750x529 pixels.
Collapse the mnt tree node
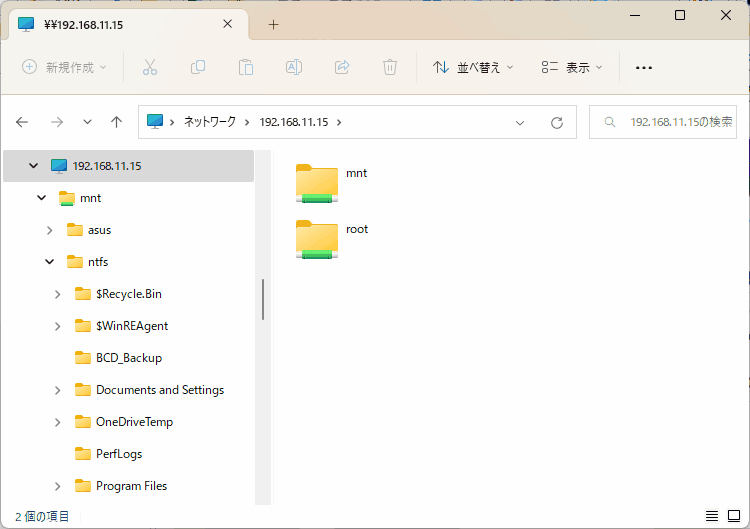(x=42, y=198)
